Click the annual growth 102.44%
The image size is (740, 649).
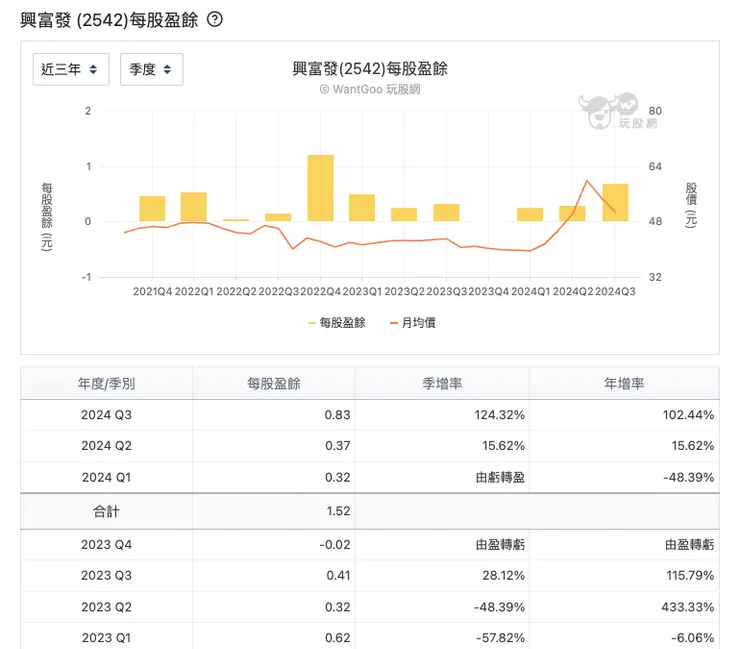point(688,415)
